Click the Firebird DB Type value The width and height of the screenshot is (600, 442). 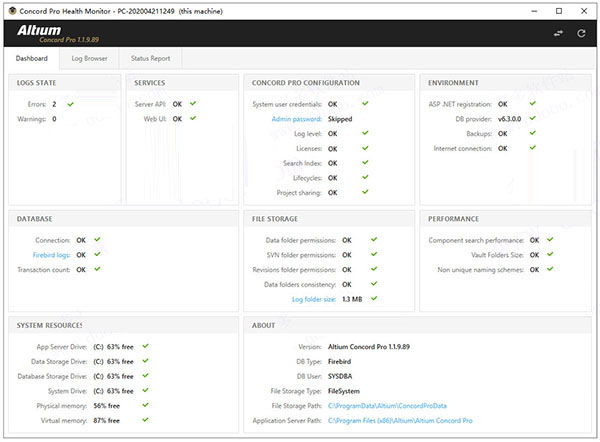tap(339, 361)
